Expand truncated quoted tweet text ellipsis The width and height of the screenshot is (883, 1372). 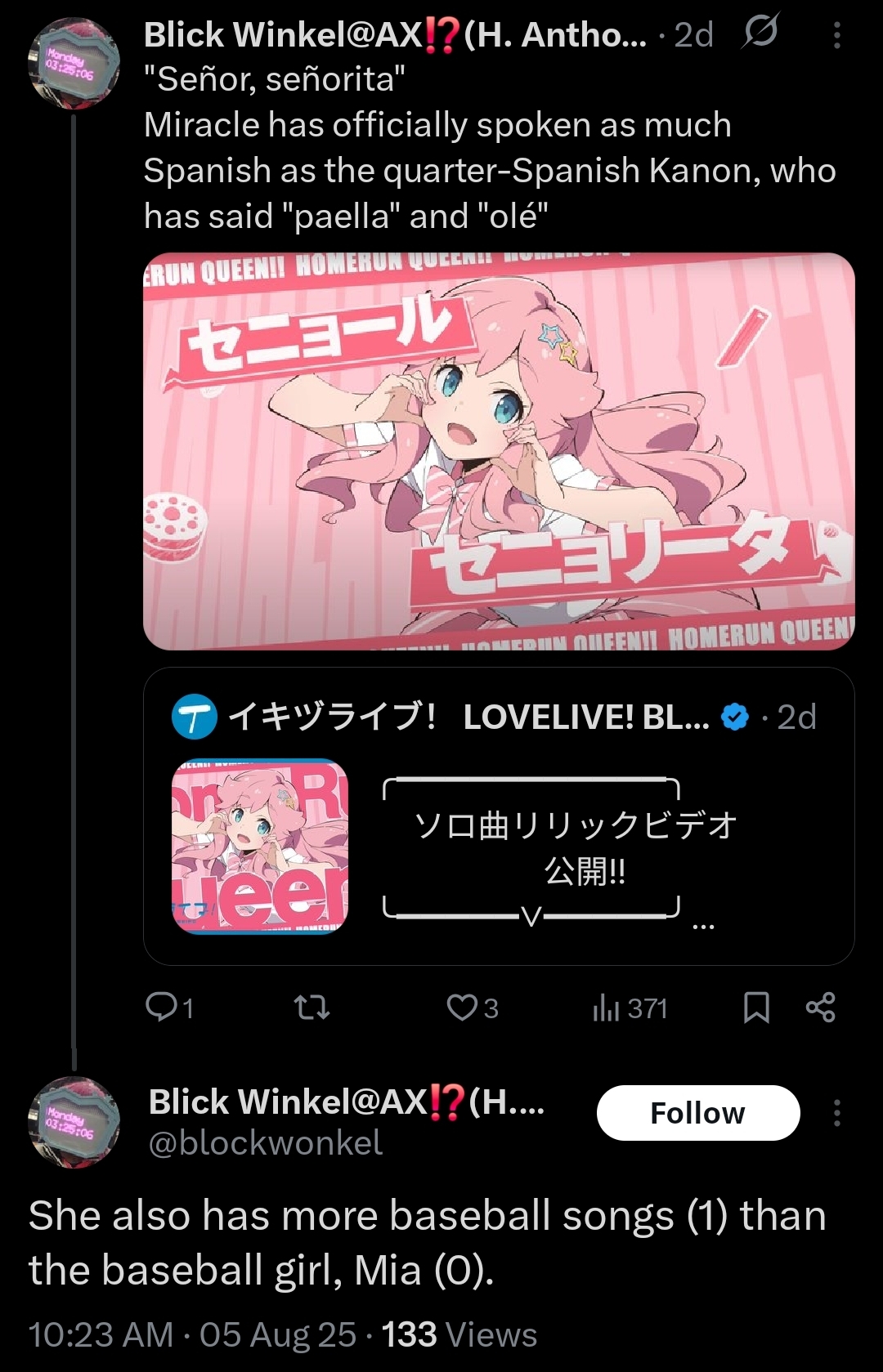coord(703,926)
